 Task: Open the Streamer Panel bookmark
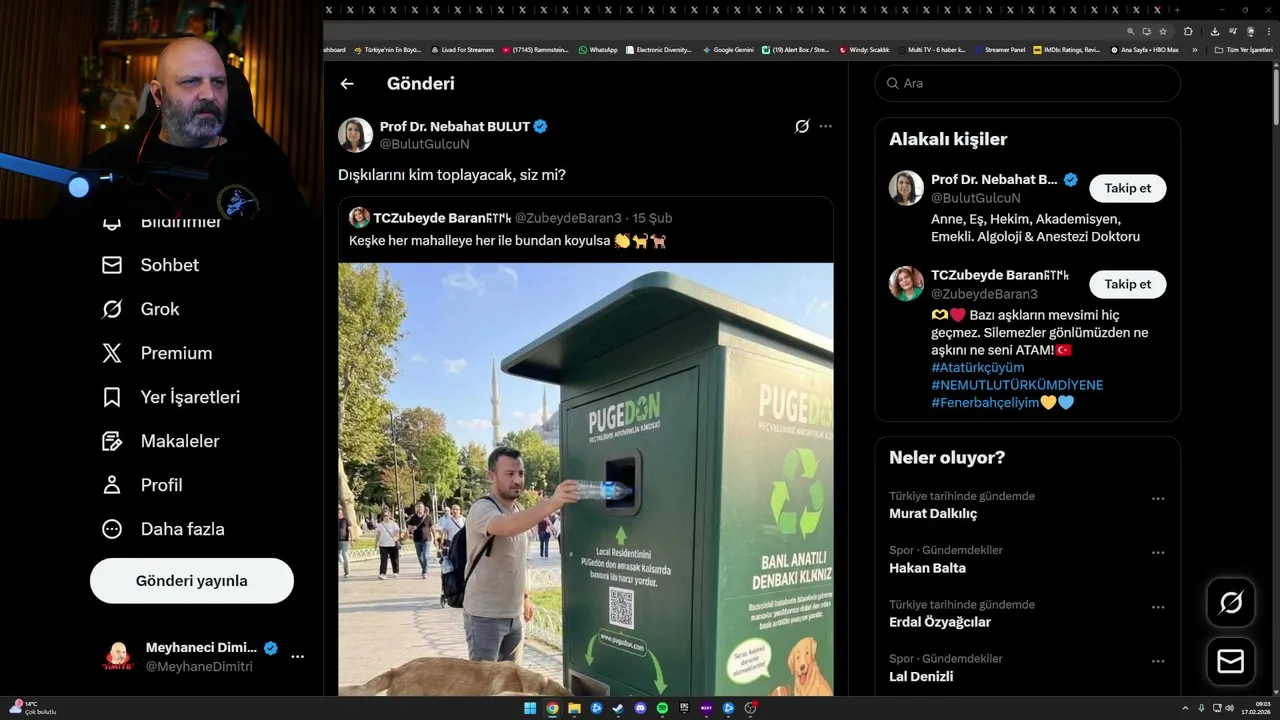click(x=1000, y=50)
